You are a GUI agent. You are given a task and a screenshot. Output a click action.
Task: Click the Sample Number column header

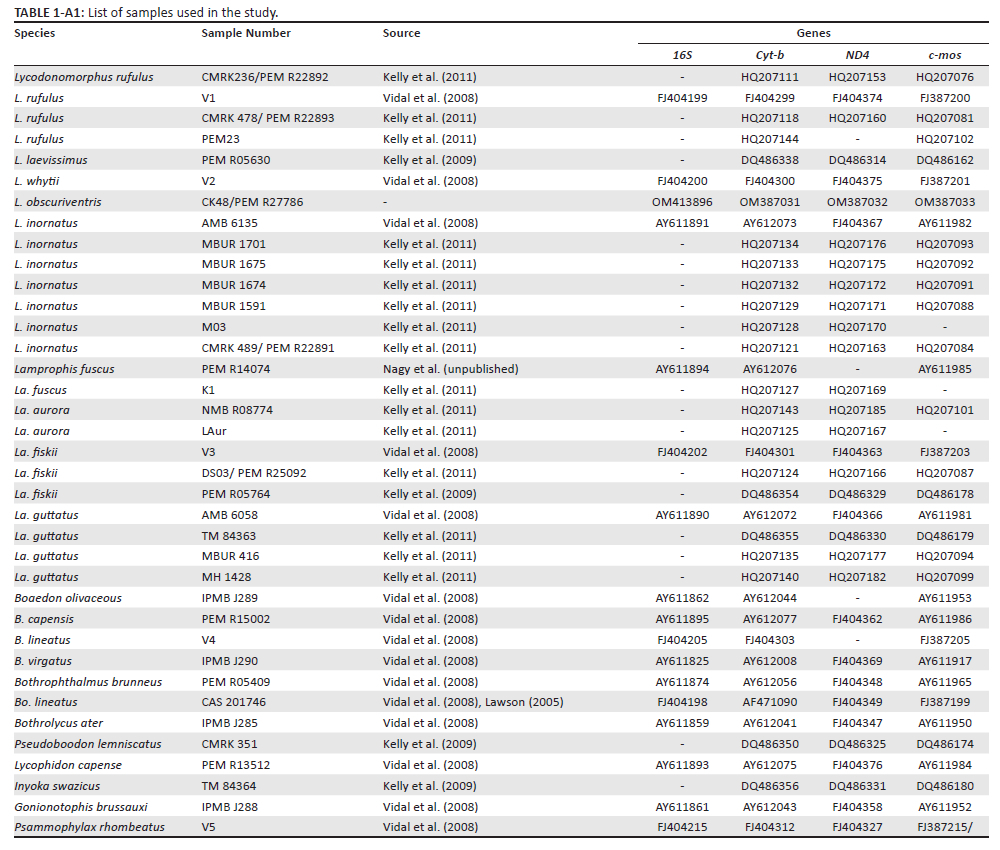tap(246, 33)
